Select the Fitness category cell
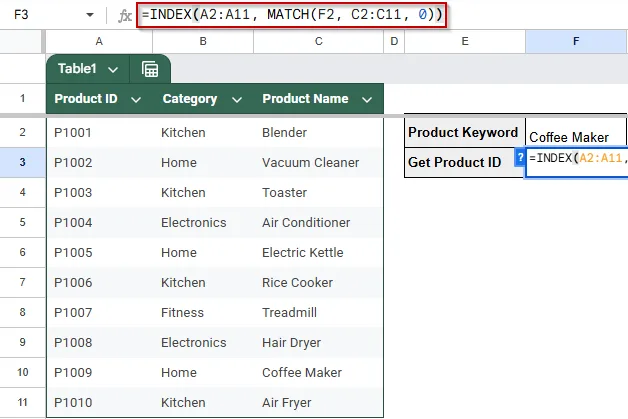 [x=203, y=312]
